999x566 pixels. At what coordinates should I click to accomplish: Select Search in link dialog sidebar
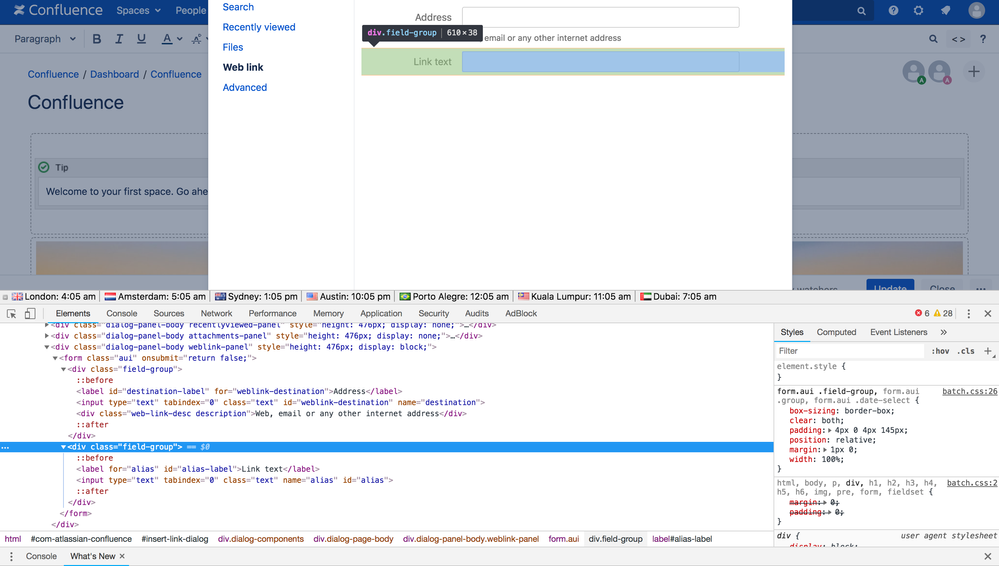tap(238, 7)
